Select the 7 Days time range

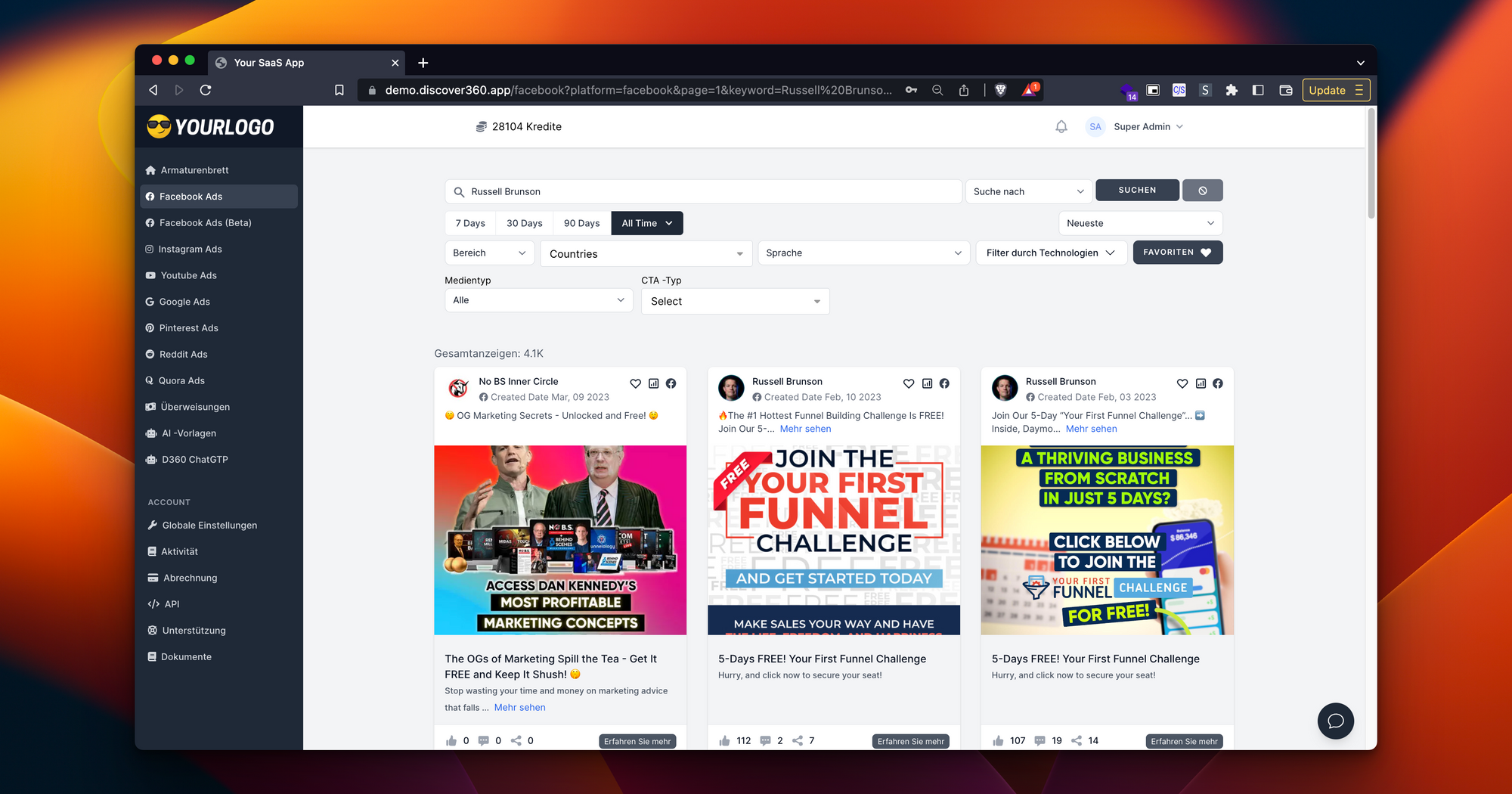point(470,223)
